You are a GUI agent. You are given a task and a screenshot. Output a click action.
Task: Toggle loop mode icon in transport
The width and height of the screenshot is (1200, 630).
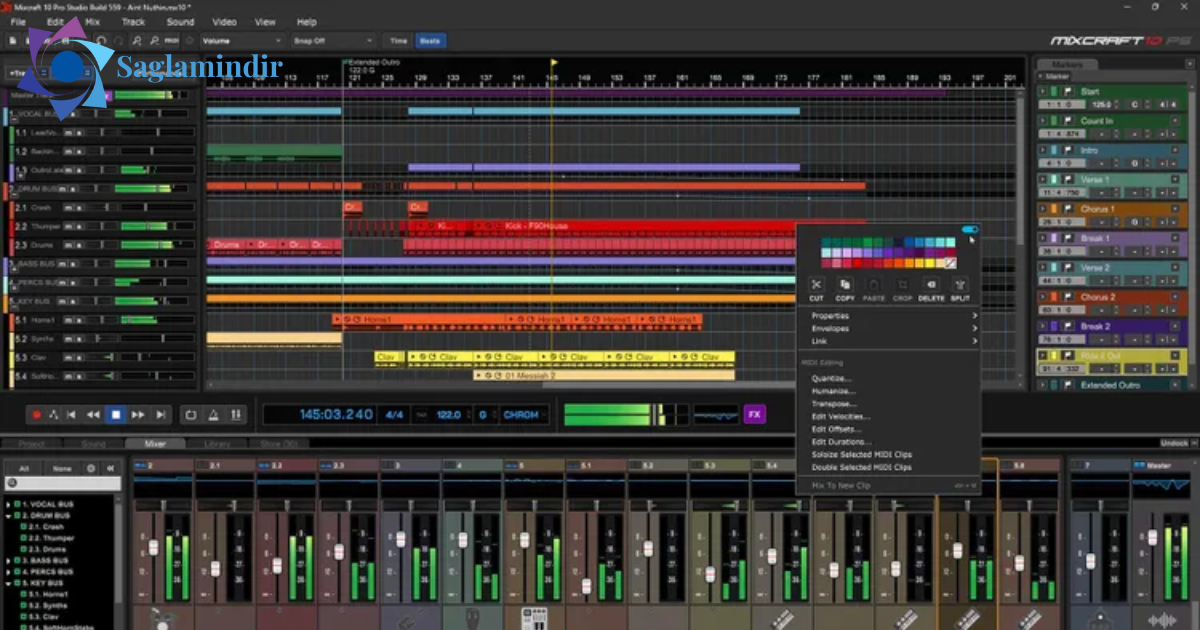pos(191,414)
